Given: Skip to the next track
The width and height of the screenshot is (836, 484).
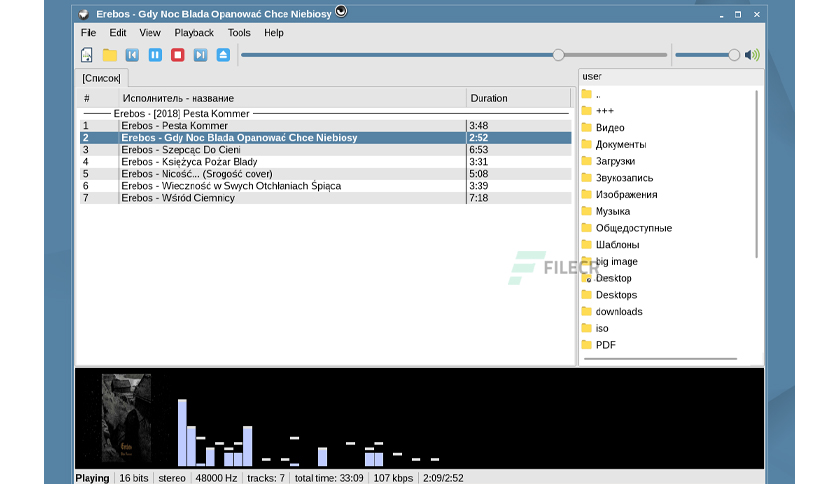Looking at the screenshot, I should pyautogui.click(x=200, y=55).
